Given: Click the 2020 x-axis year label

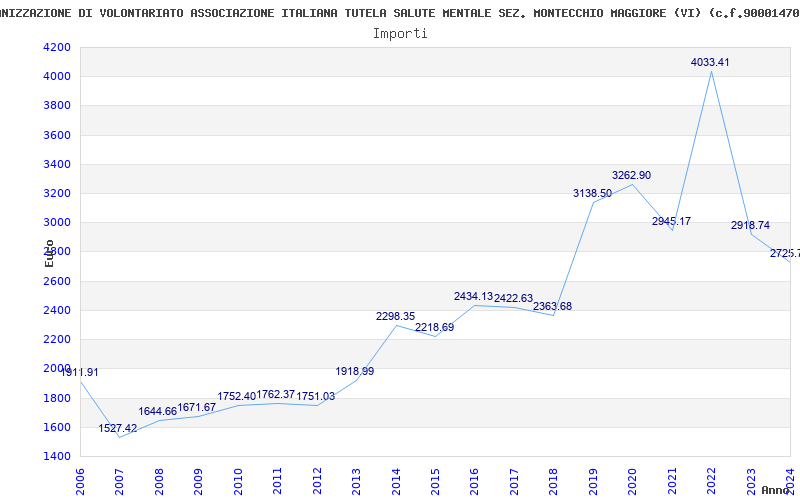Looking at the screenshot, I should pyautogui.click(x=633, y=482).
